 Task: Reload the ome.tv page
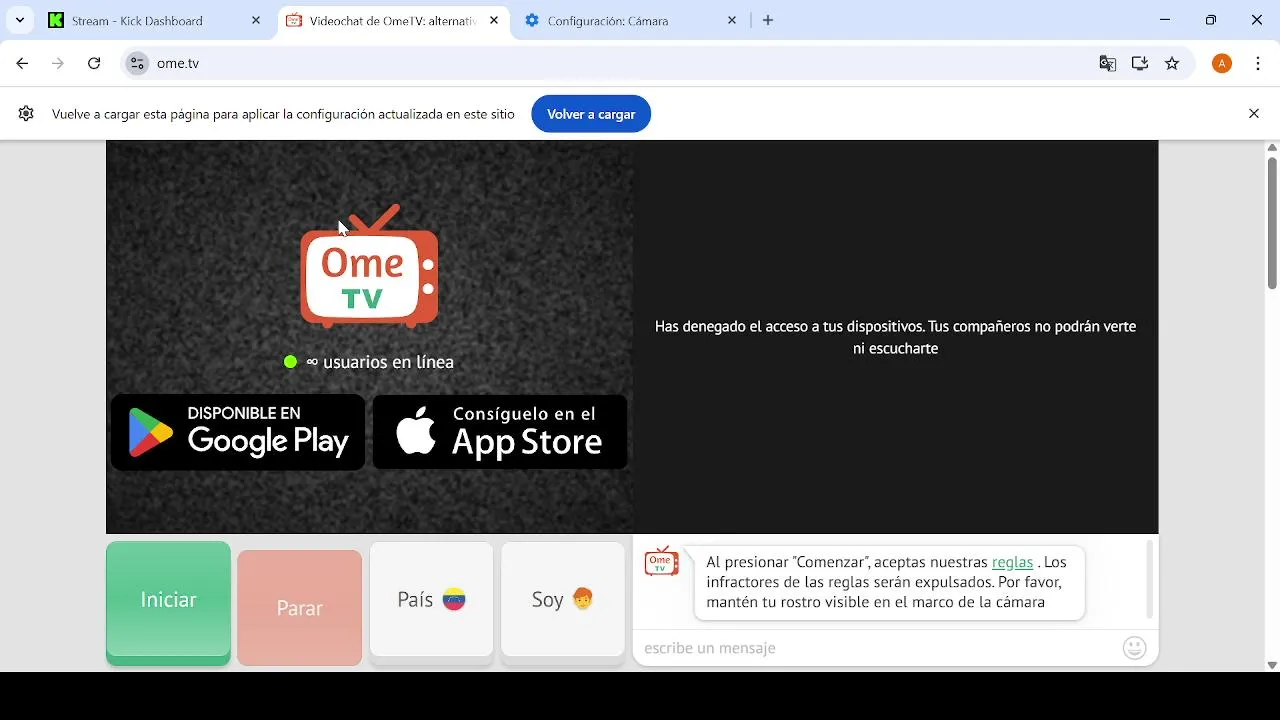(94, 64)
